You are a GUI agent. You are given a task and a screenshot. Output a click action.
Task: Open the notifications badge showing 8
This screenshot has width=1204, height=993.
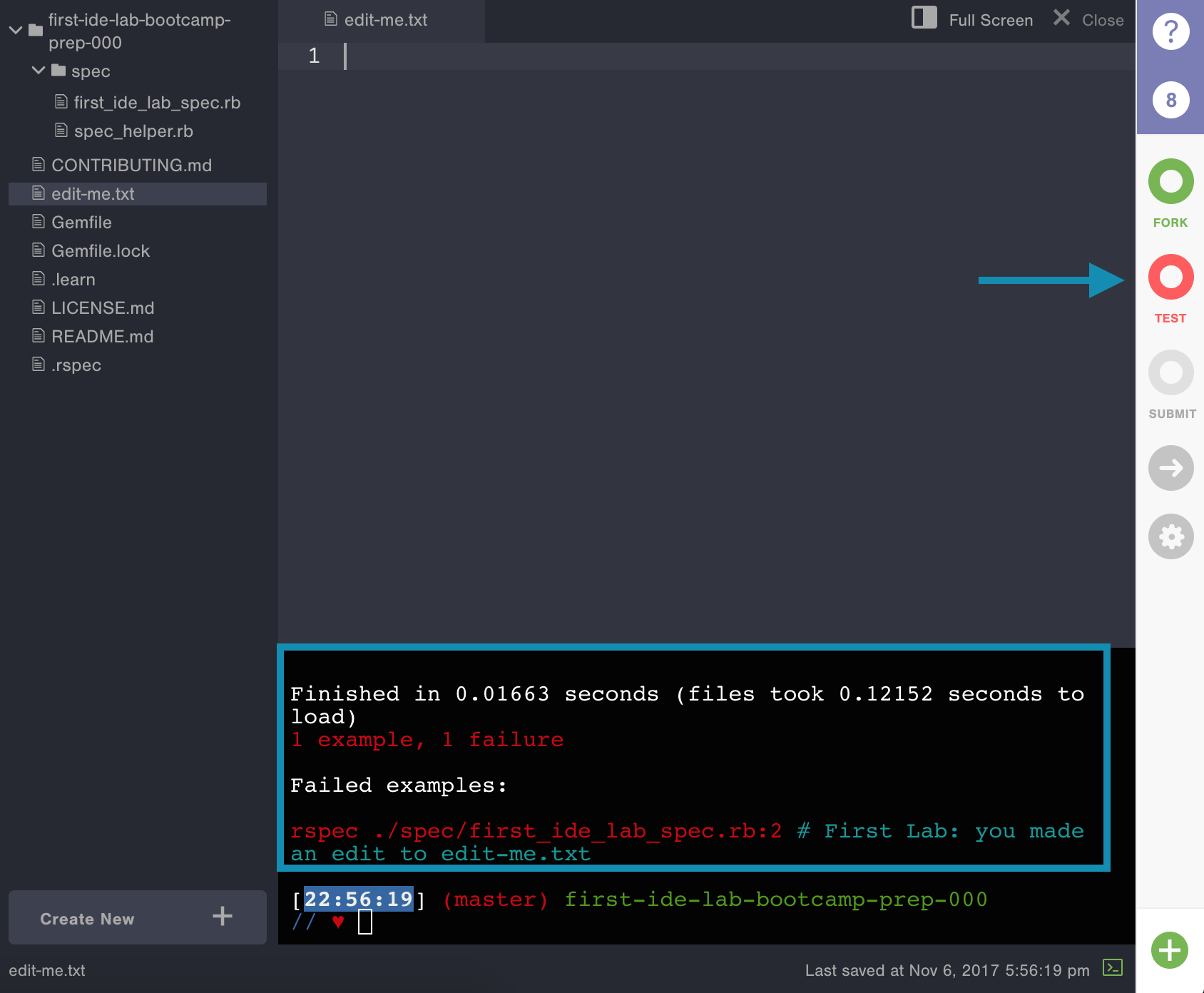(x=1170, y=100)
